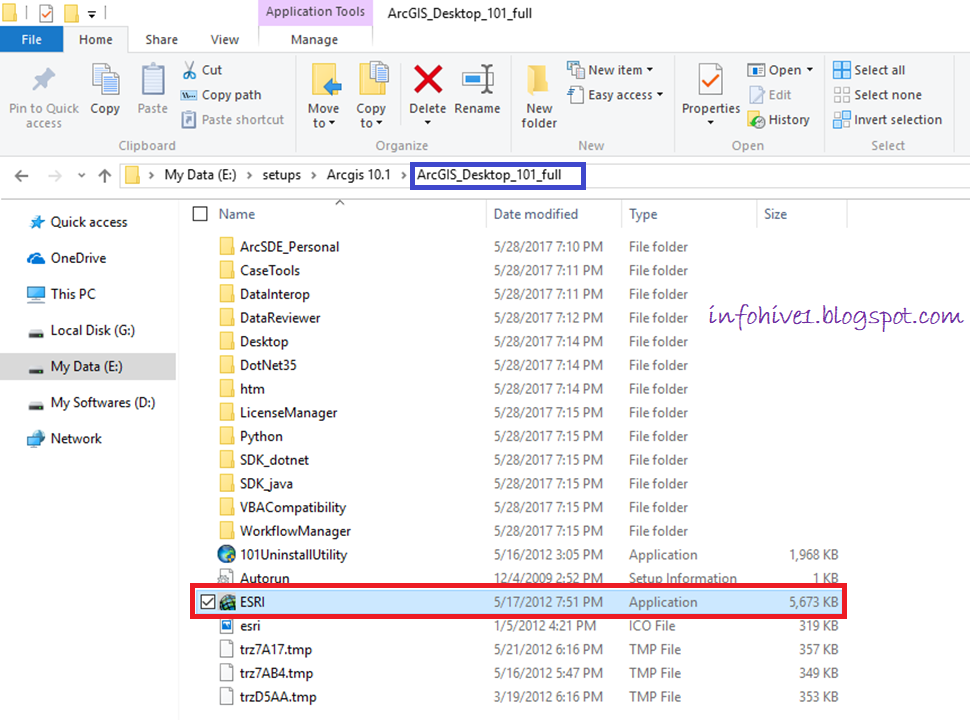This screenshot has width=970, height=720.
Task: Sort files by Name column header
Action: tap(237, 214)
